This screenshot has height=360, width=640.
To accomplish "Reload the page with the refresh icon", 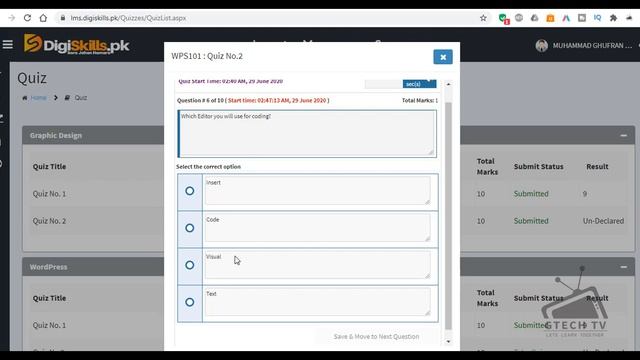I will pyautogui.click(x=27, y=18).
